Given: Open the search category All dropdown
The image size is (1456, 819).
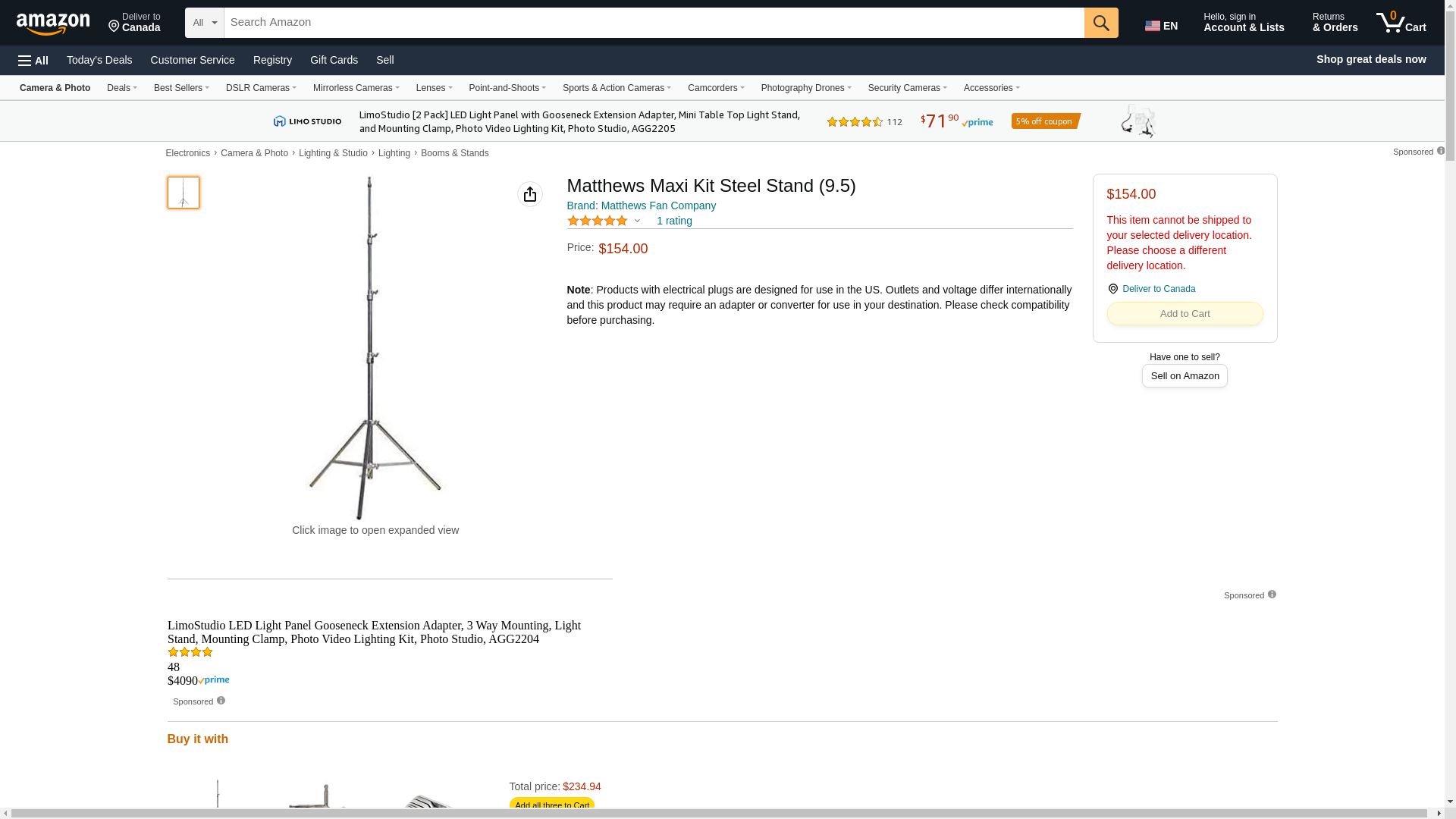Looking at the screenshot, I should tap(205, 23).
